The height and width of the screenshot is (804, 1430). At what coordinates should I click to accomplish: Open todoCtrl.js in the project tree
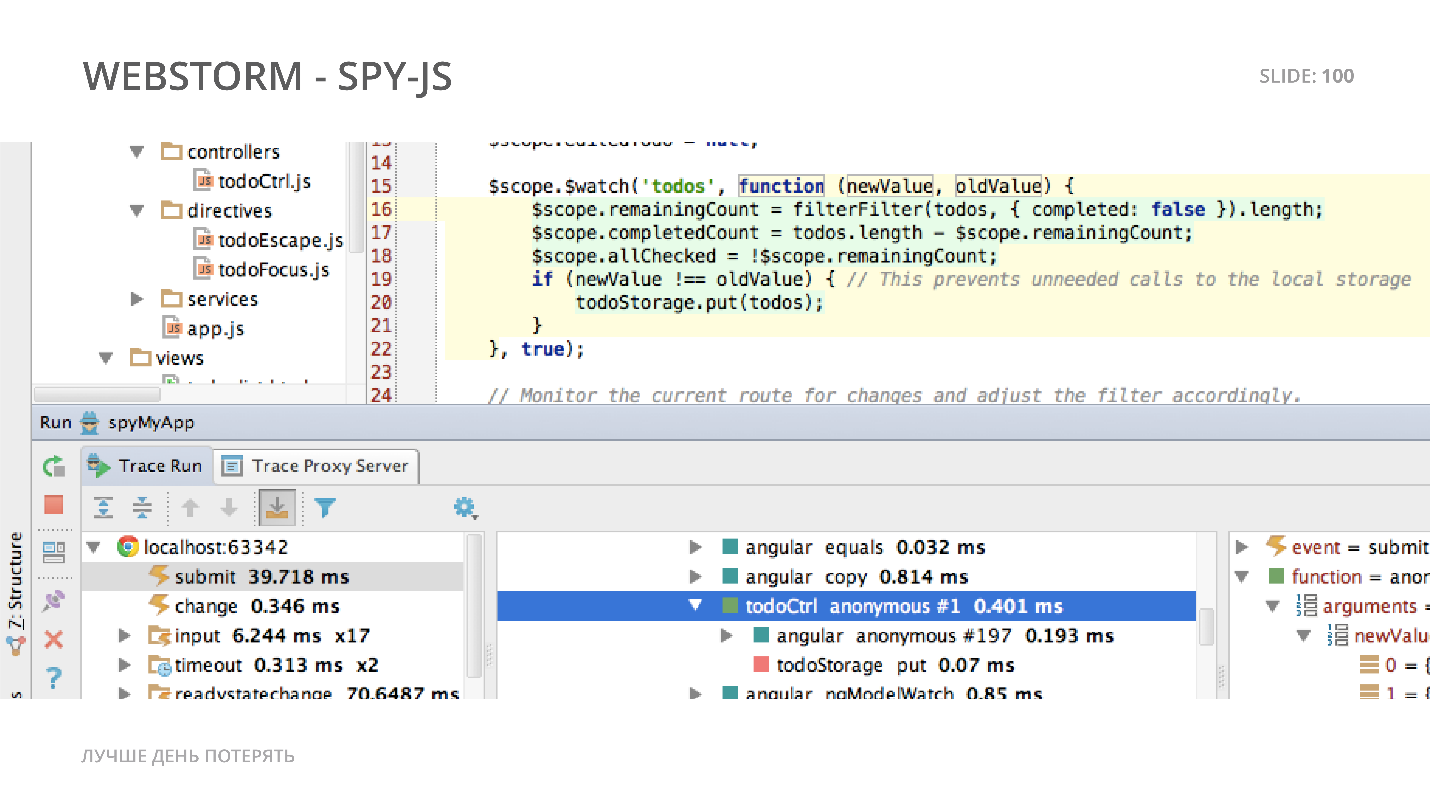(264, 181)
